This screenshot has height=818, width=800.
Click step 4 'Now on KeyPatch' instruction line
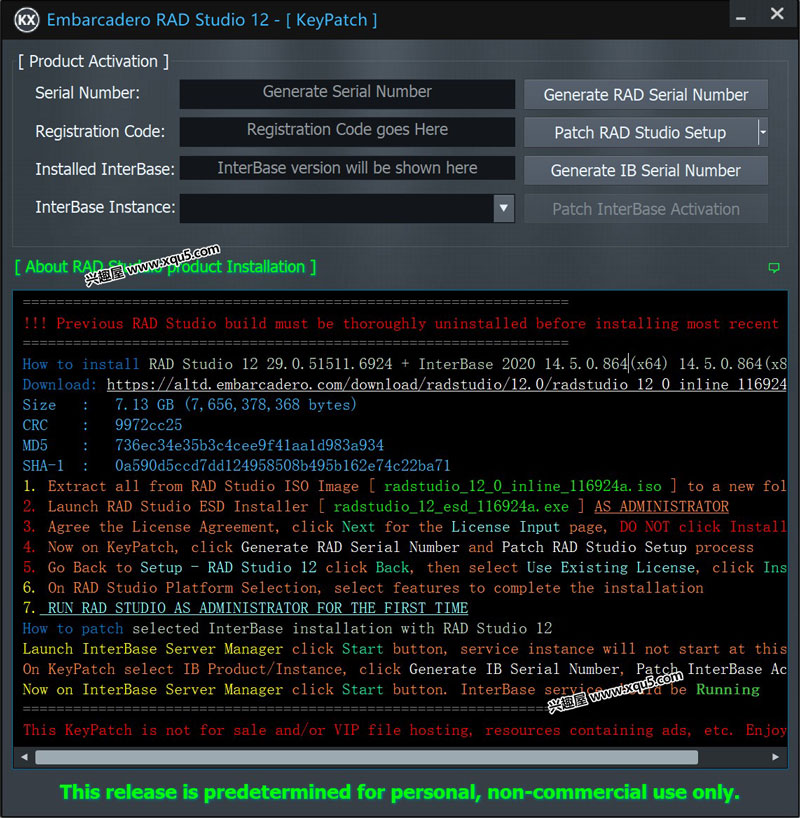[388, 547]
